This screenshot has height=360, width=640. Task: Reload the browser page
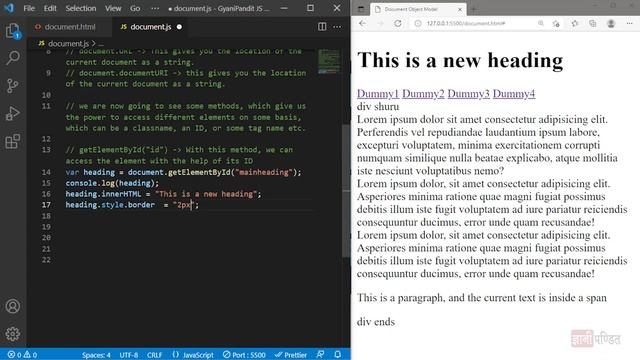tap(398, 23)
